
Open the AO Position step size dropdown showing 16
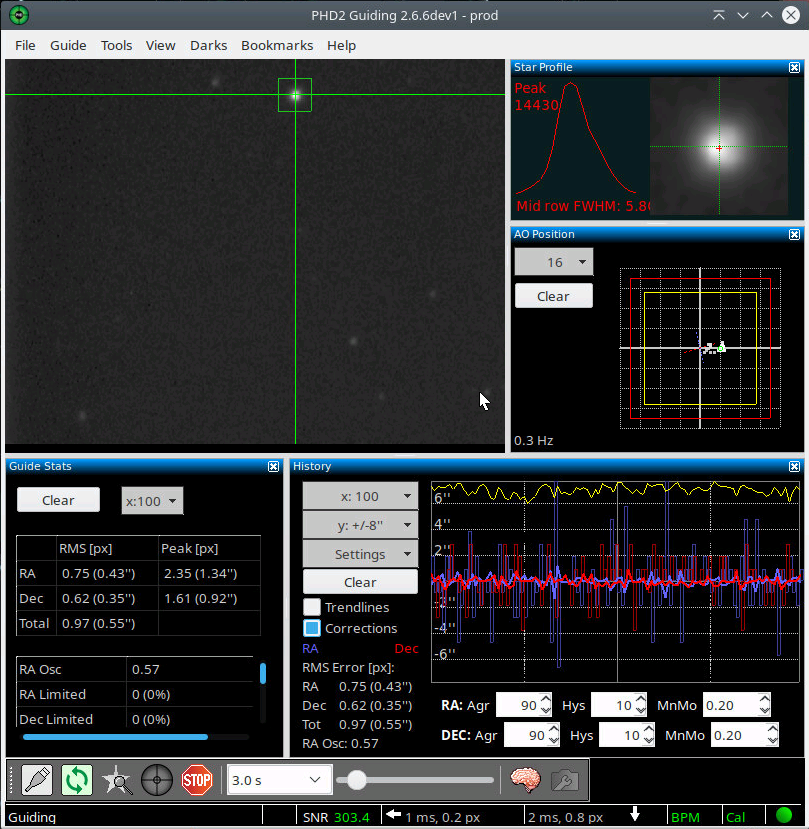tap(553, 261)
